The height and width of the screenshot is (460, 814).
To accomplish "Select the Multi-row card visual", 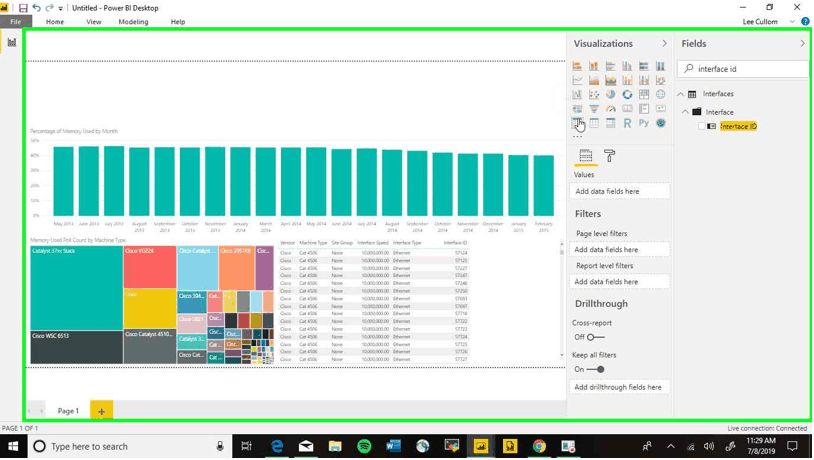I will 644,109.
